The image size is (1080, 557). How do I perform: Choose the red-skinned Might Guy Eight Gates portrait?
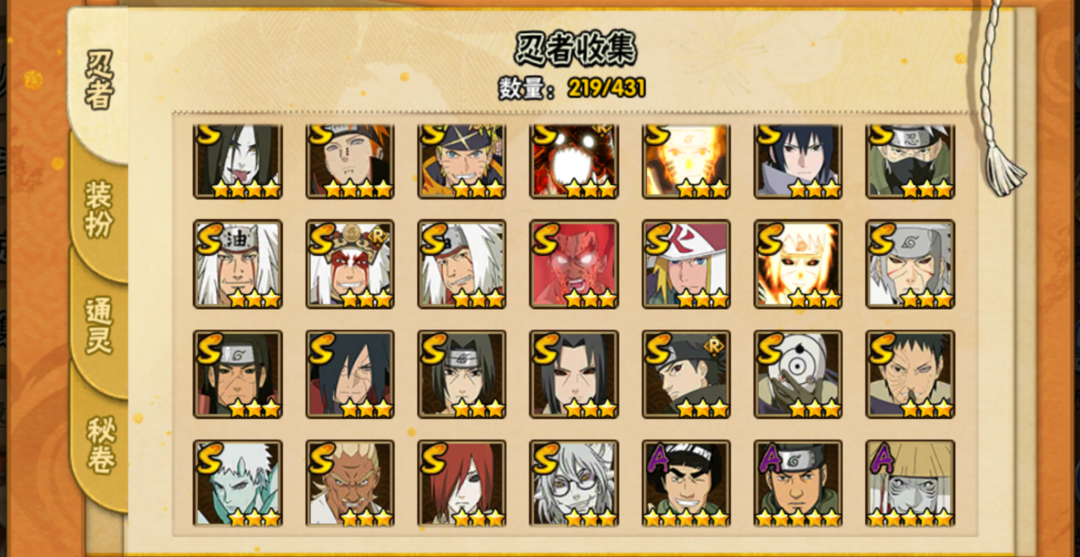click(574, 264)
